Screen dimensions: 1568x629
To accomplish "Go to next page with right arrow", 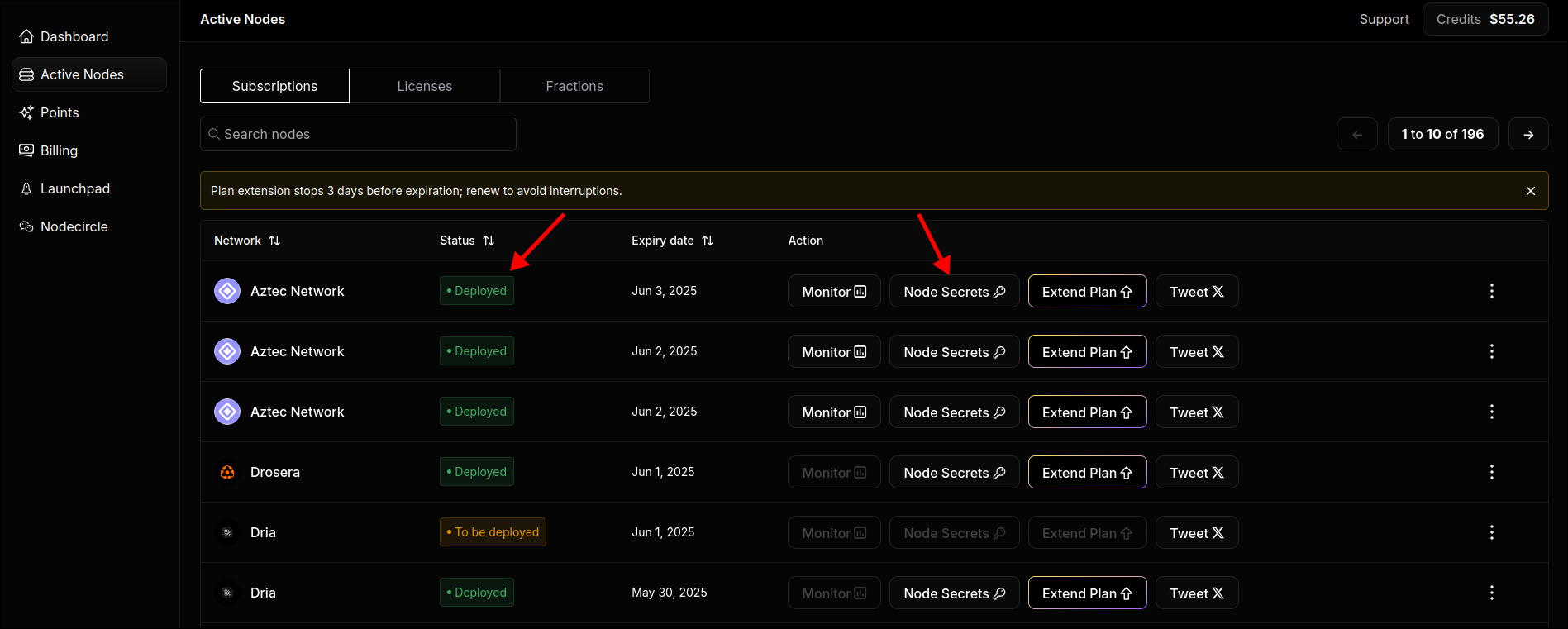I will (1528, 134).
